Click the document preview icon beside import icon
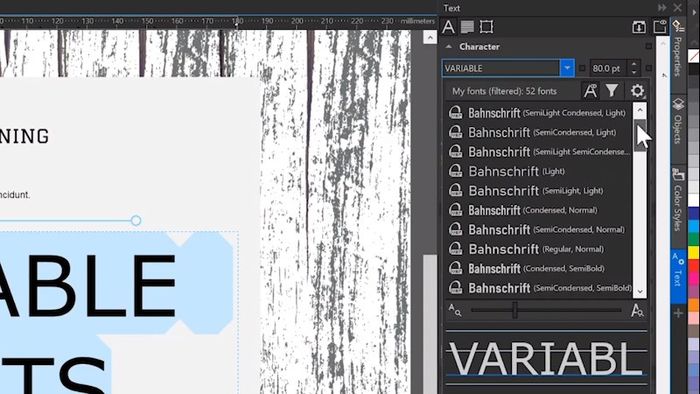 click(660, 27)
